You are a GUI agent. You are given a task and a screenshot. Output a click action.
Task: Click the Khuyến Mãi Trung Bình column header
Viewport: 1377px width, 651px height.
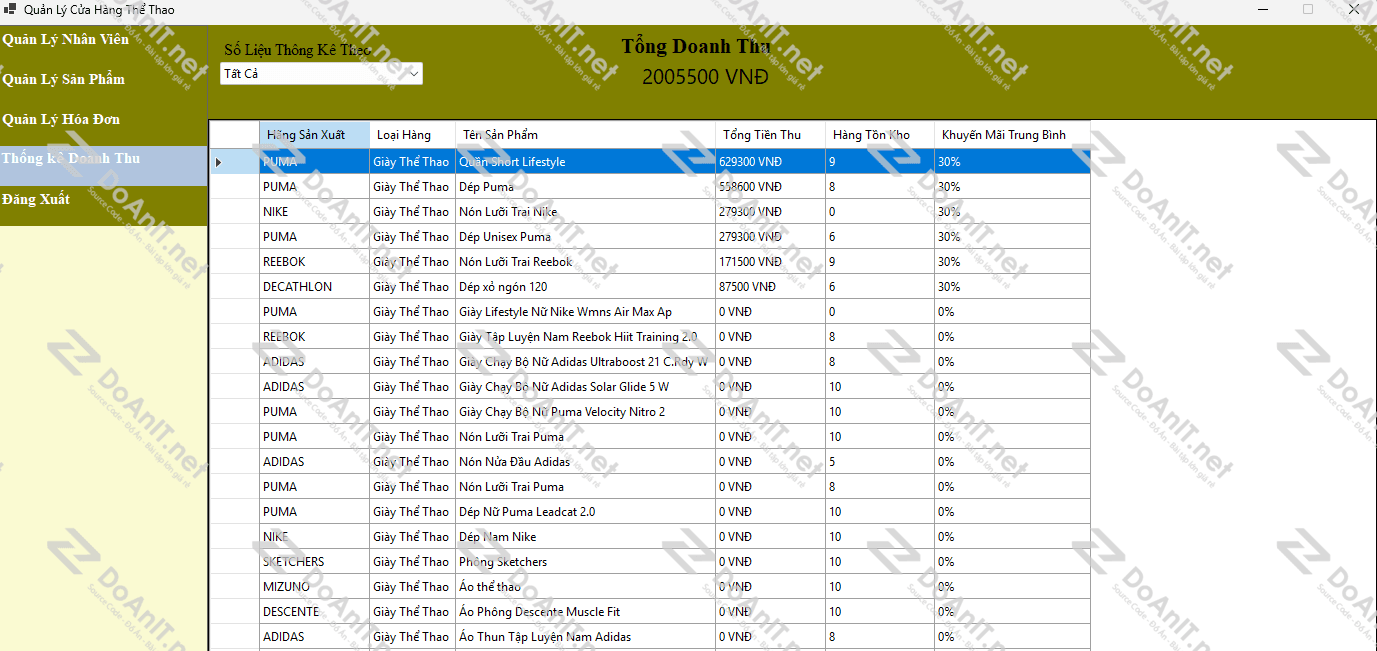(1012, 135)
